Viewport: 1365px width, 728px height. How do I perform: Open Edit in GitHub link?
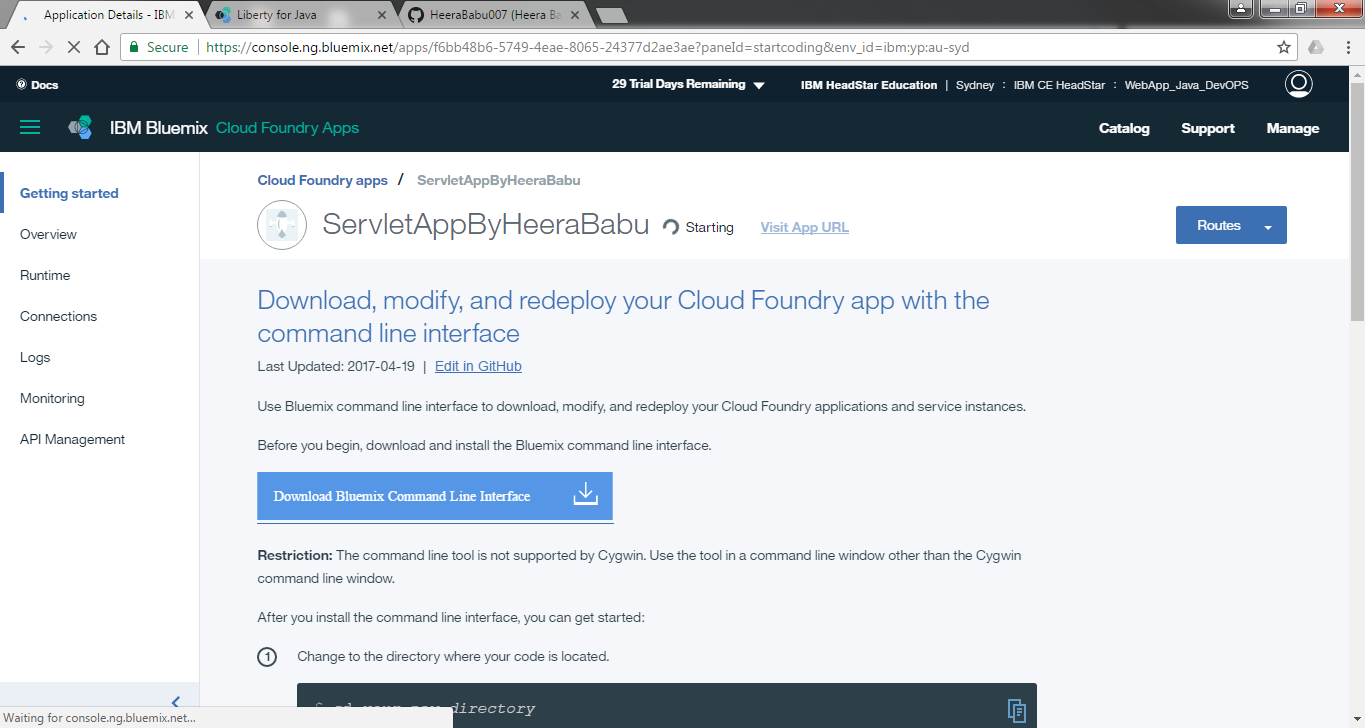478,366
